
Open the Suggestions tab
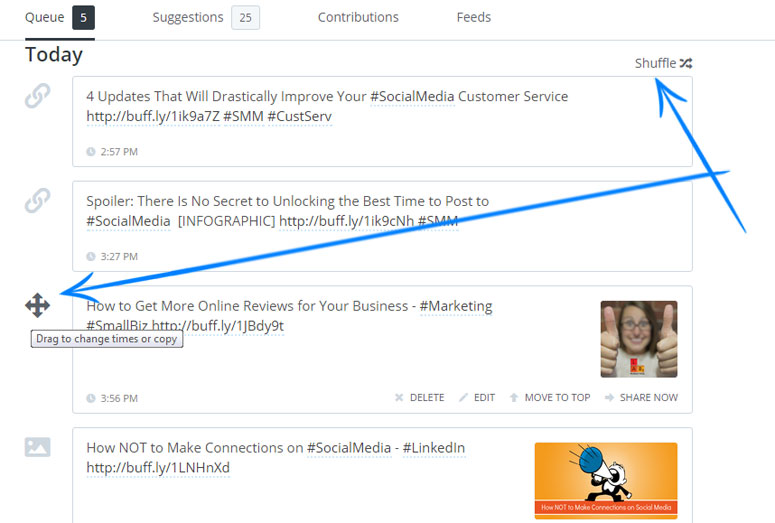188,17
